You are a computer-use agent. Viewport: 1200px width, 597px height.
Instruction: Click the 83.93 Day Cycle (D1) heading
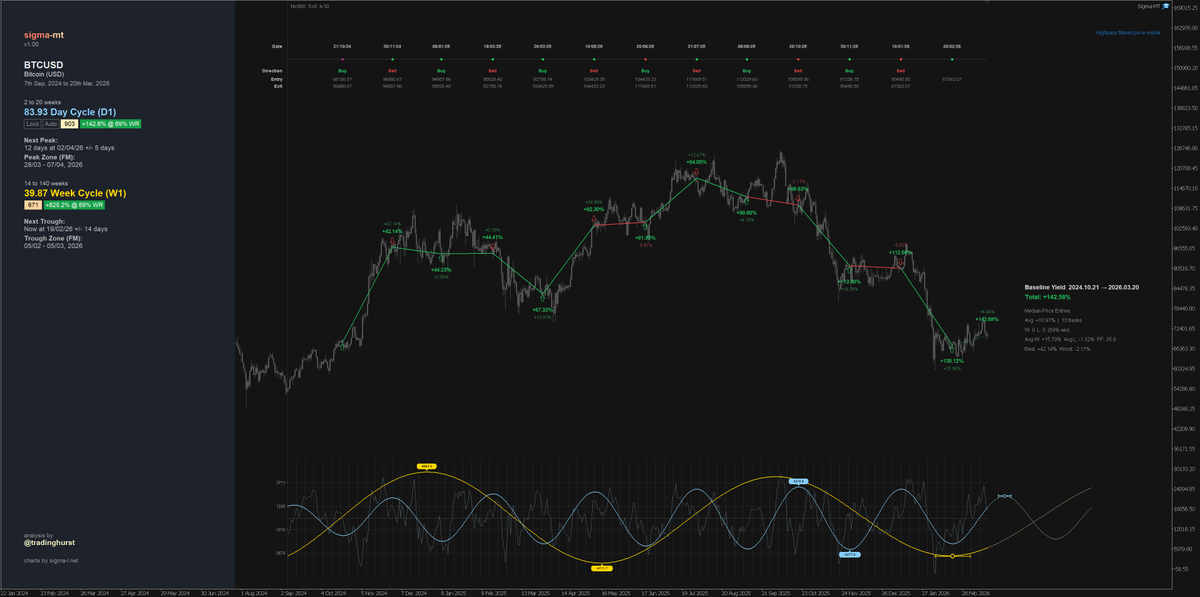[71, 112]
